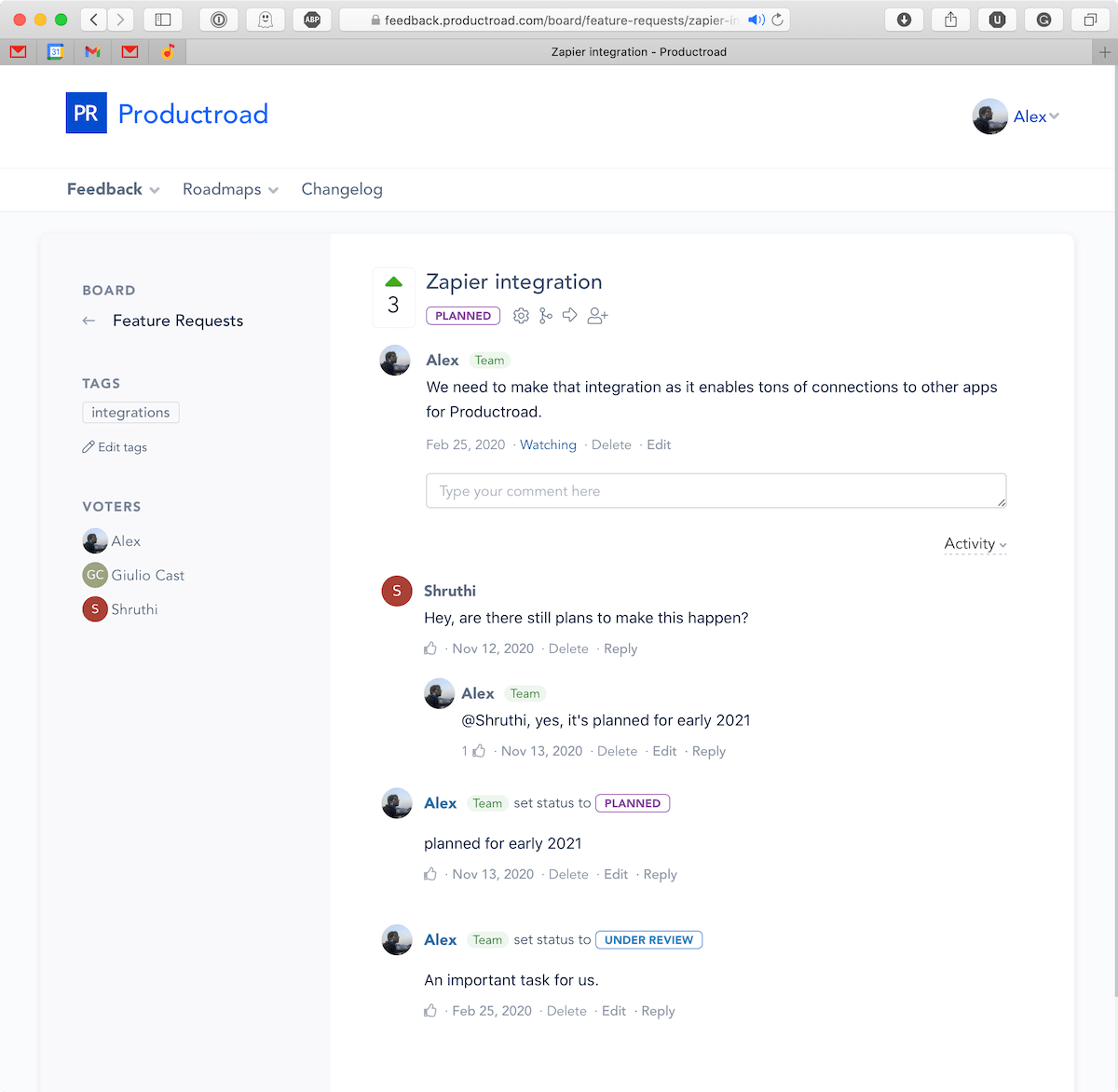Reply to Shruthi's comment
This screenshot has height=1092, width=1118.
click(x=620, y=648)
